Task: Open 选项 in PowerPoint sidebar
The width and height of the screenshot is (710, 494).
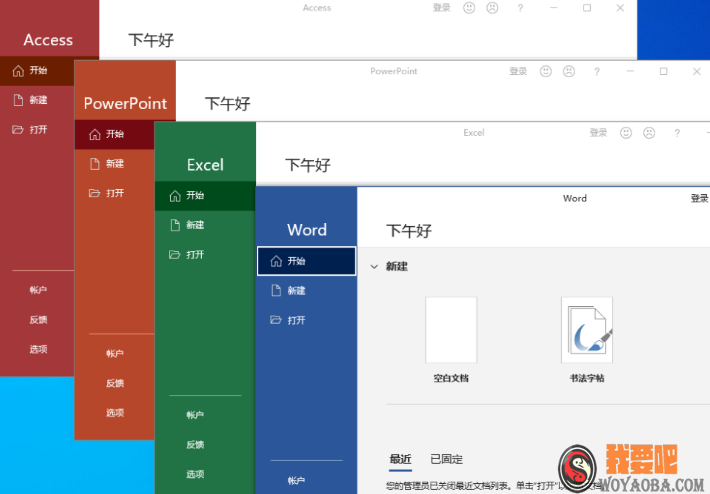Action: coord(115,412)
